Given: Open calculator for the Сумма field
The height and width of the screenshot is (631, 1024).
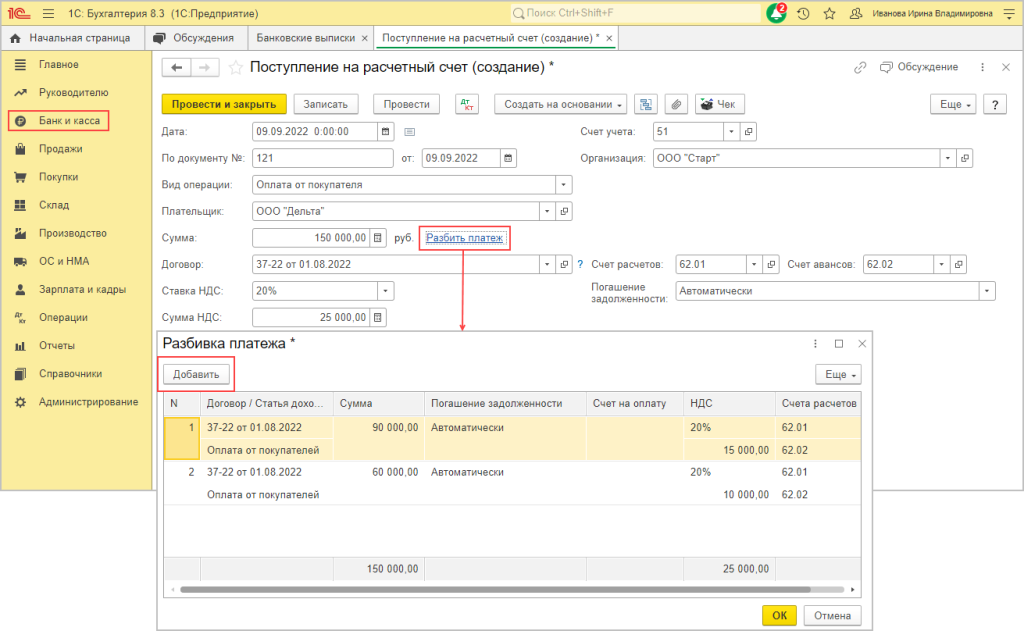Looking at the screenshot, I should (377, 238).
